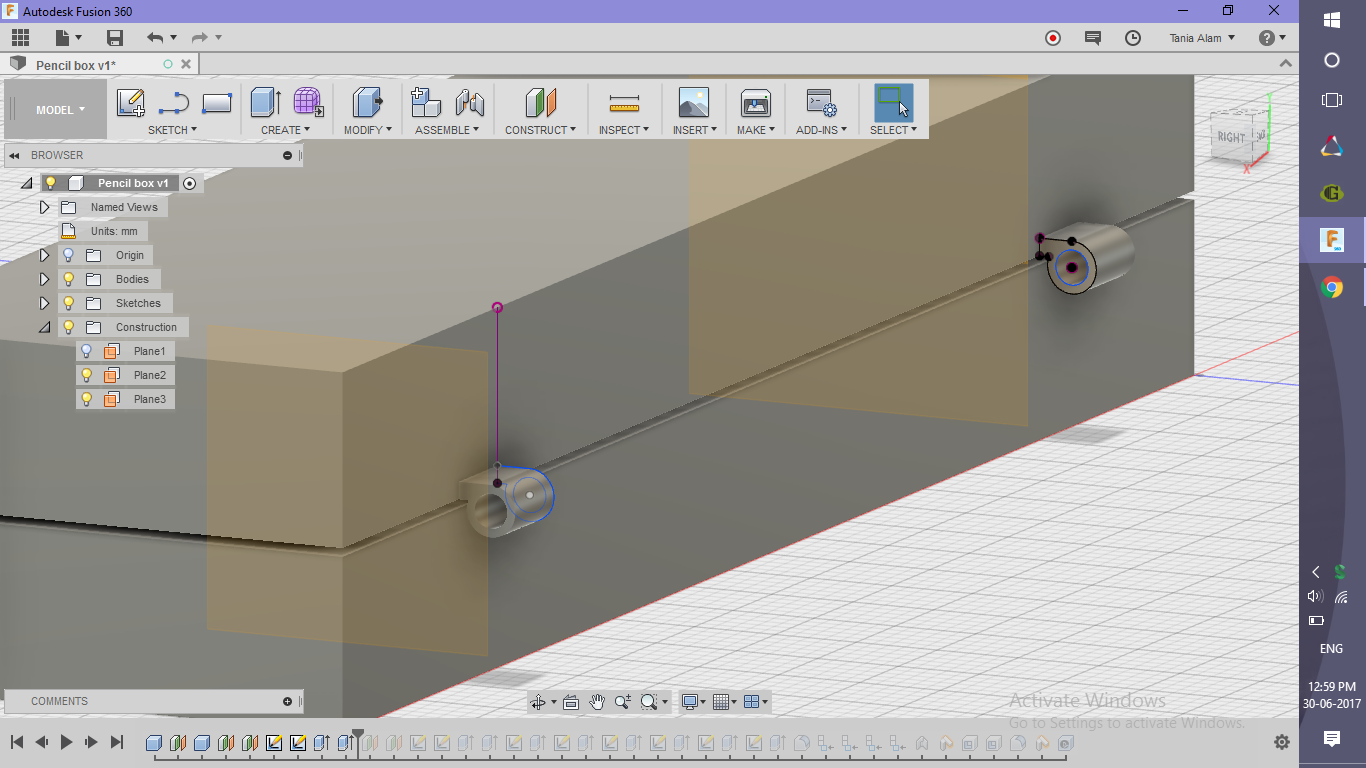This screenshot has height=768, width=1366.
Task: Toggle visibility bulb of Construction folder
Action: pos(69,327)
